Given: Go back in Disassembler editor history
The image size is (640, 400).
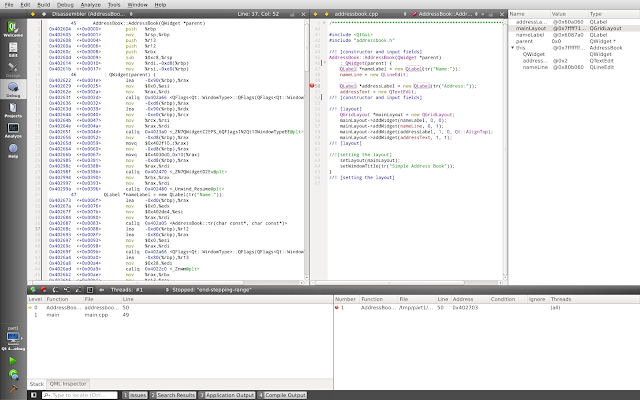Looking at the screenshot, I should pos(33,14).
